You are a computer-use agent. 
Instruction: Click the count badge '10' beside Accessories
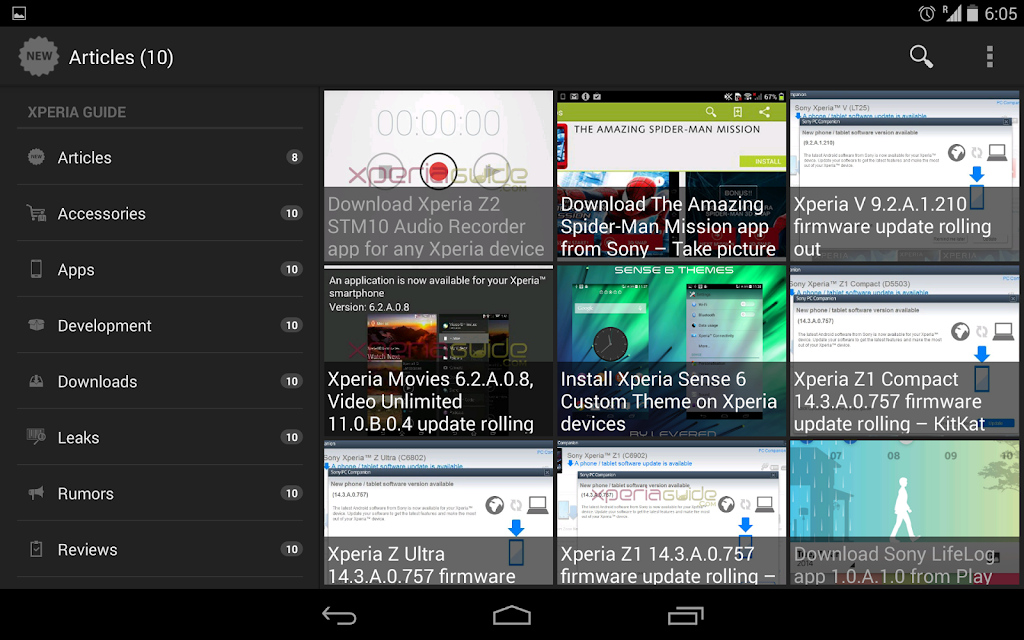(291, 213)
